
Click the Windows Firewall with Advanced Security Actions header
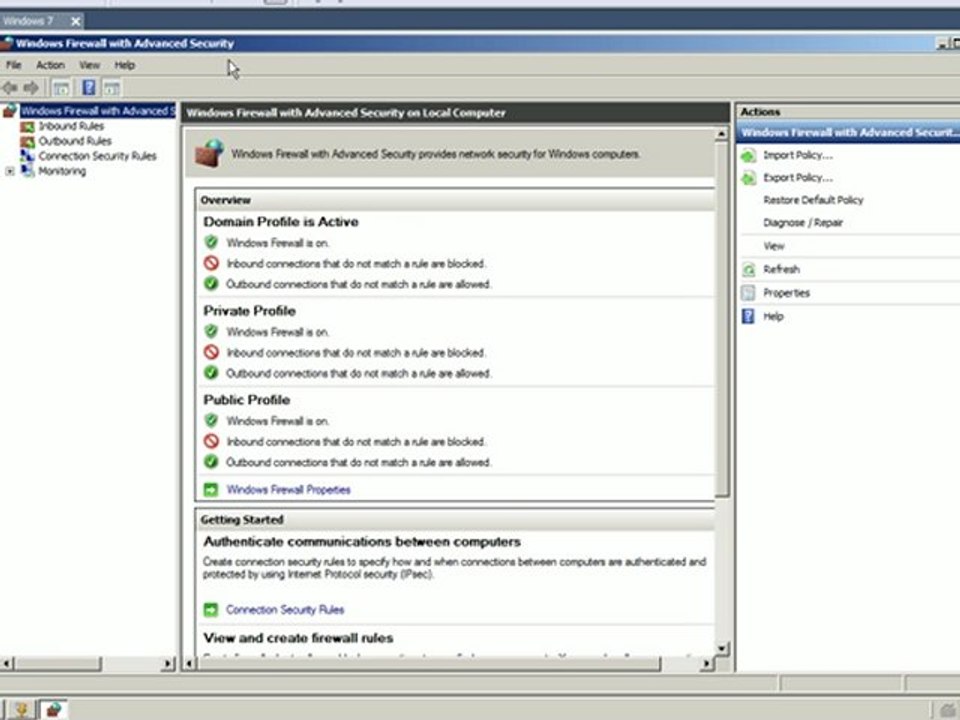point(848,133)
